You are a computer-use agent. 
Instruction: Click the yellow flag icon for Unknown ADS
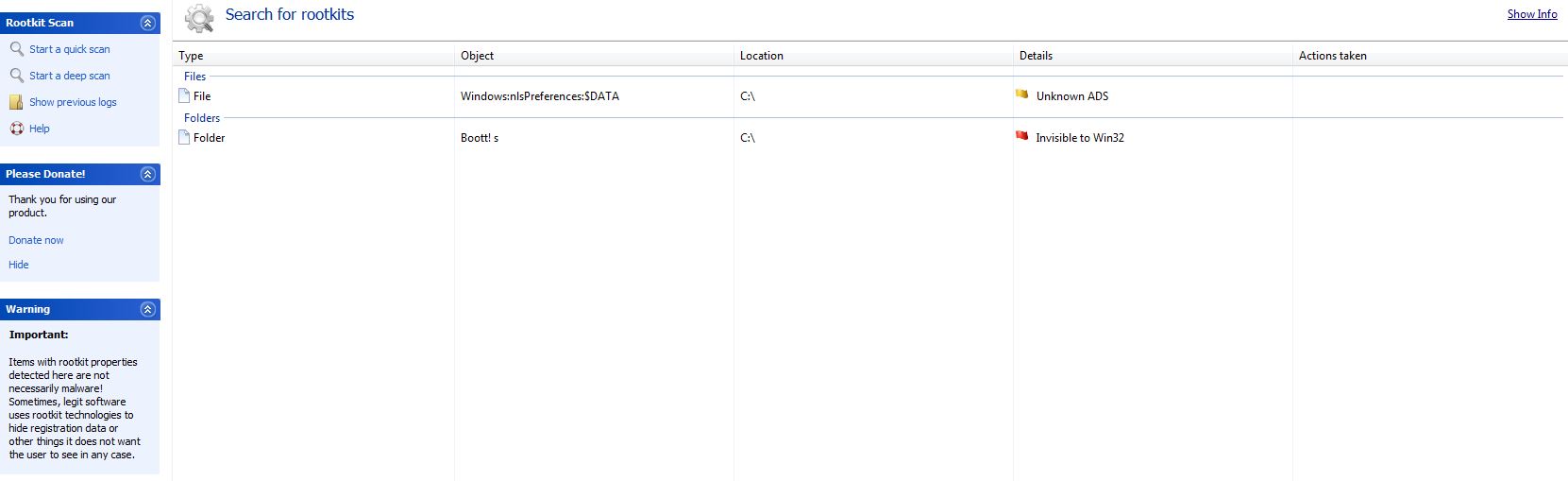click(1021, 94)
